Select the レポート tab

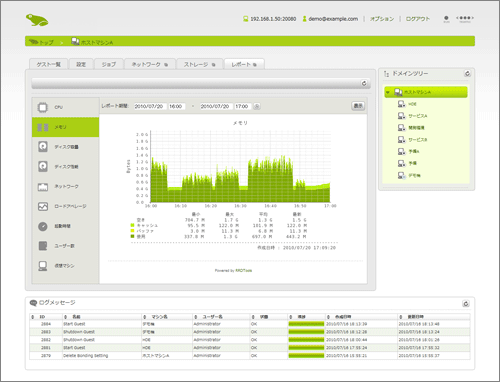244,64
